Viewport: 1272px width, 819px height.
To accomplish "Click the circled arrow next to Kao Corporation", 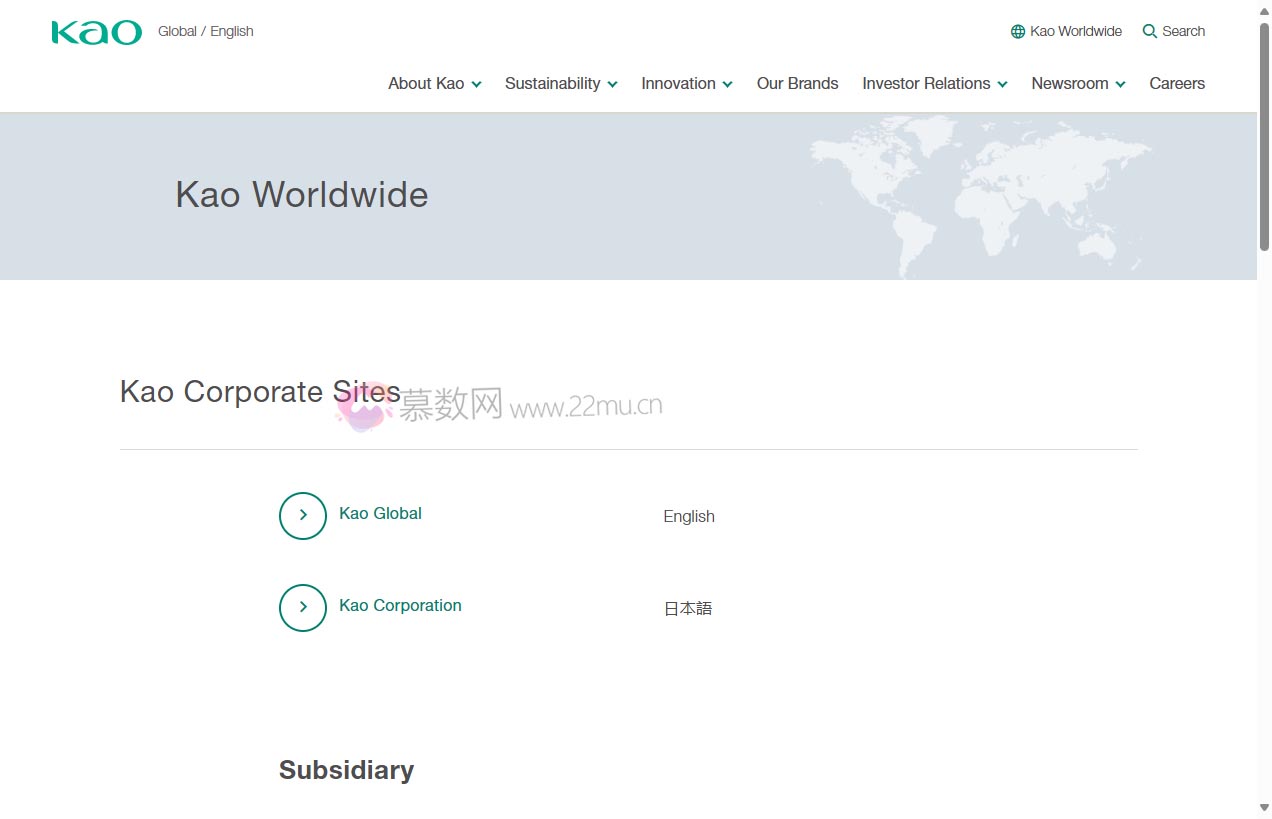I will pyautogui.click(x=303, y=608).
